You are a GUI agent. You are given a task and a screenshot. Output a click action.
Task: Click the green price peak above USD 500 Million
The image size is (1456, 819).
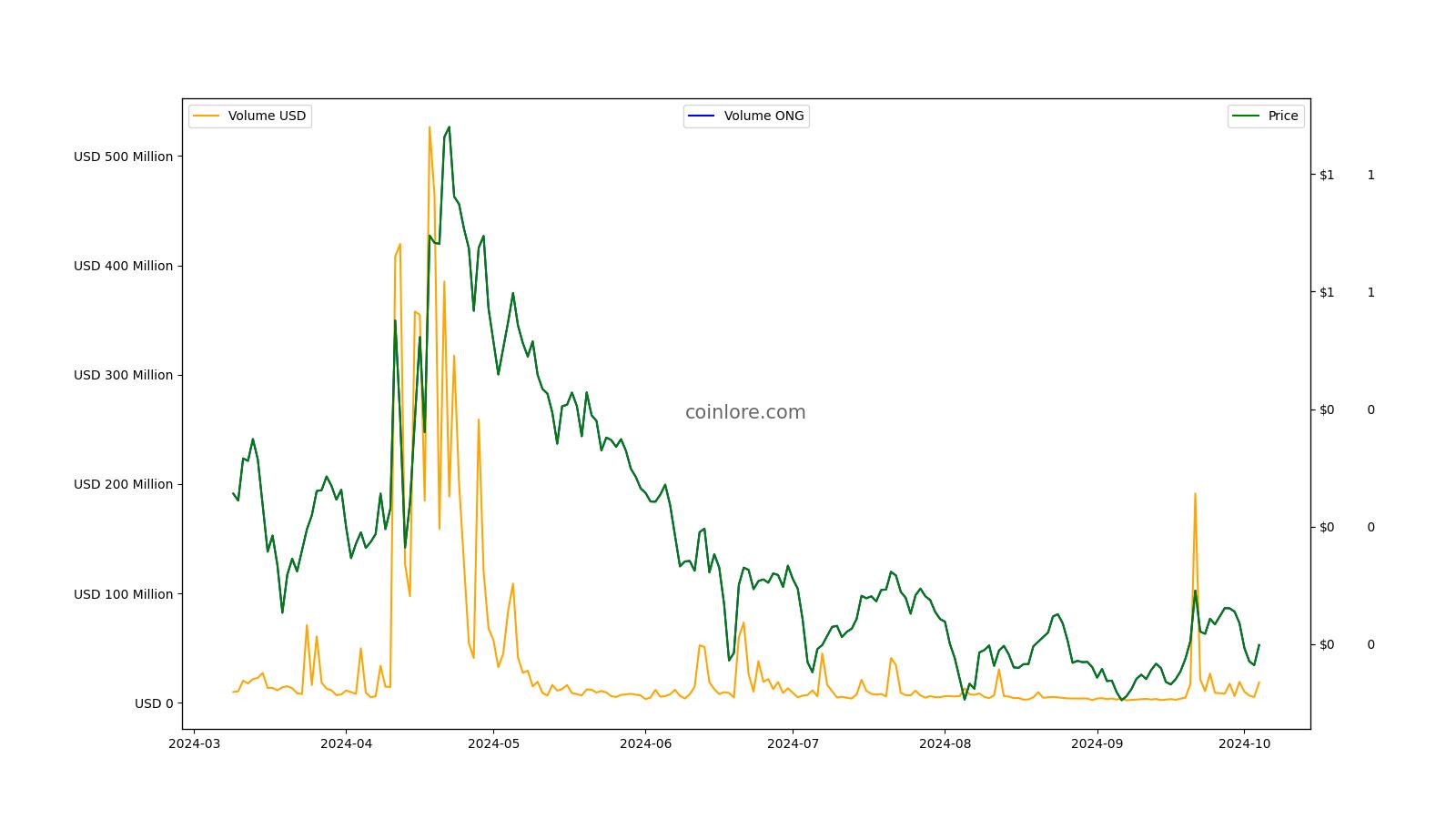(x=449, y=127)
